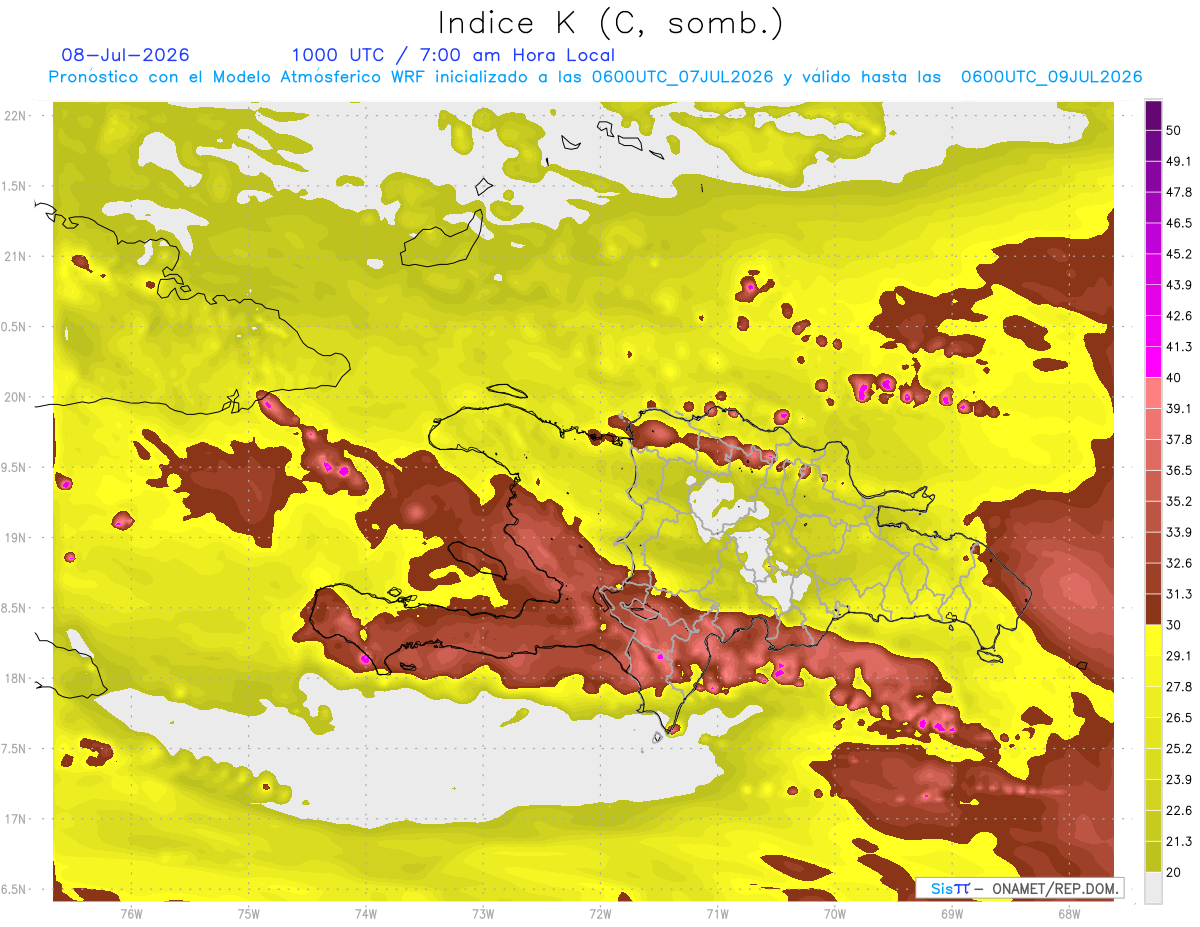Click the latitude label "20N"
This screenshot has width=1200, height=927.
[x=16, y=398]
